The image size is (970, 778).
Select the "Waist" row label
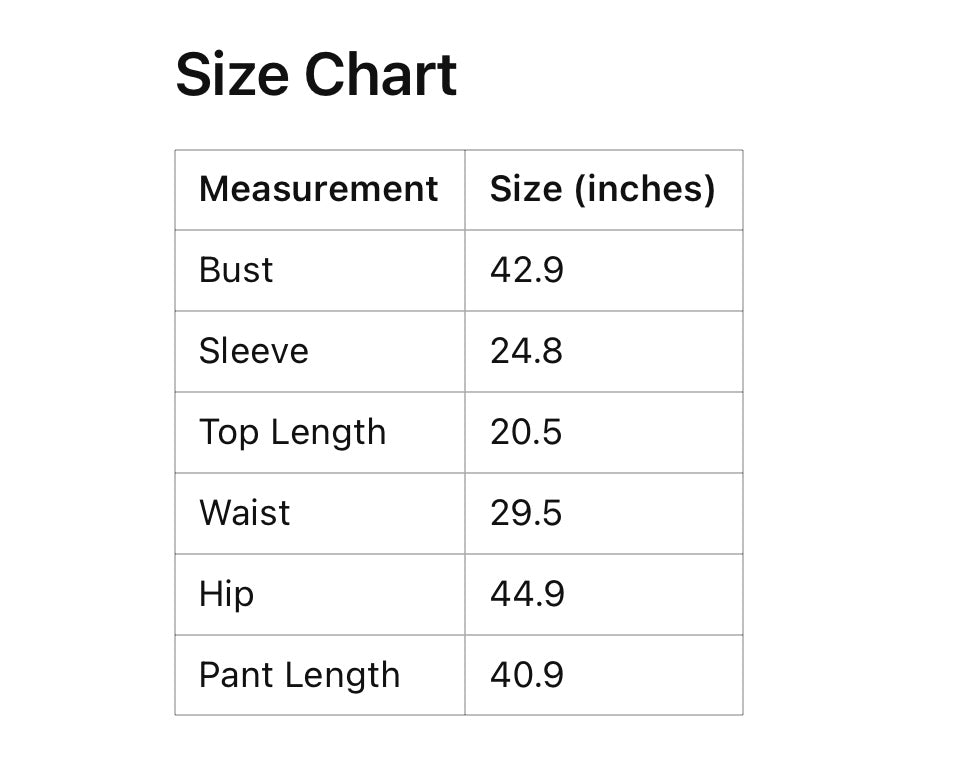[245, 513]
